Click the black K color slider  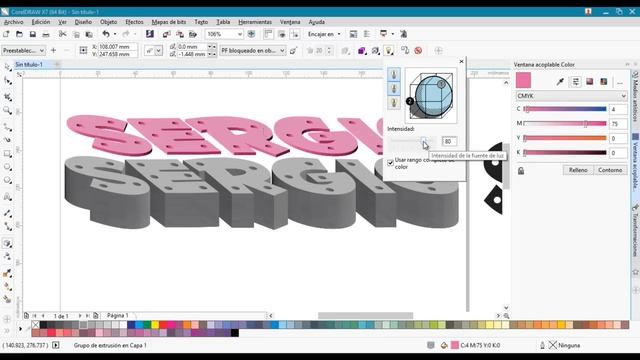(565, 153)
